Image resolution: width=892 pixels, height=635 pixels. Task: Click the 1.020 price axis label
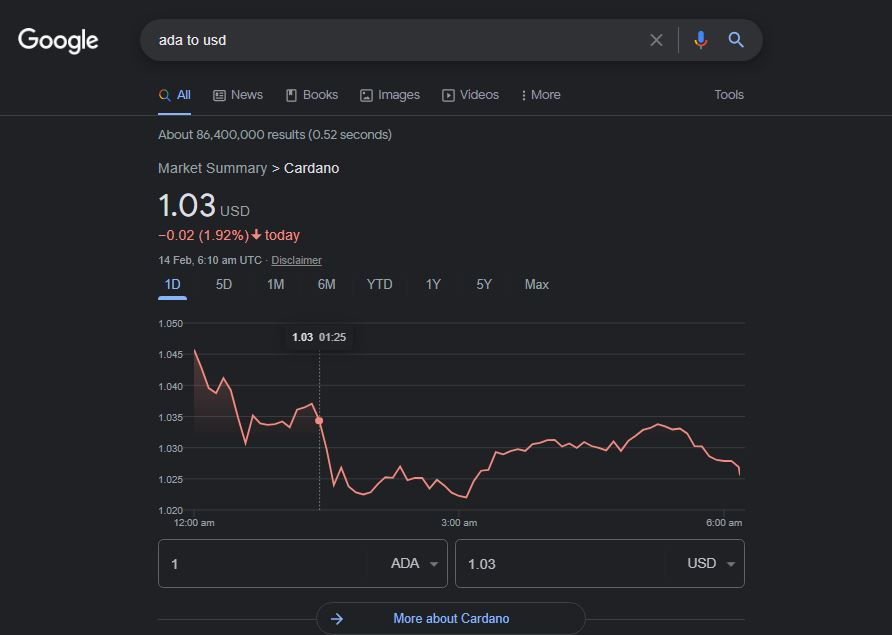pyautogui.click(x=171, y=510)
